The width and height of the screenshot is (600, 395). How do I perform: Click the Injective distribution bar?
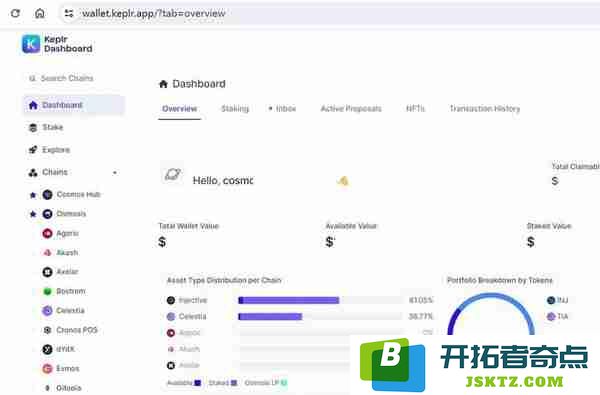289,300
